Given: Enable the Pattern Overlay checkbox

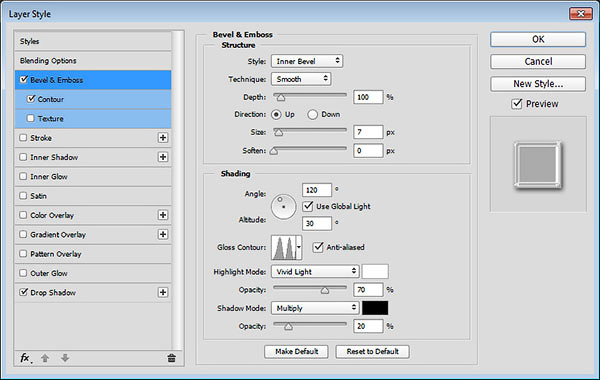Looking at the screenshot, I should (23, 253).
